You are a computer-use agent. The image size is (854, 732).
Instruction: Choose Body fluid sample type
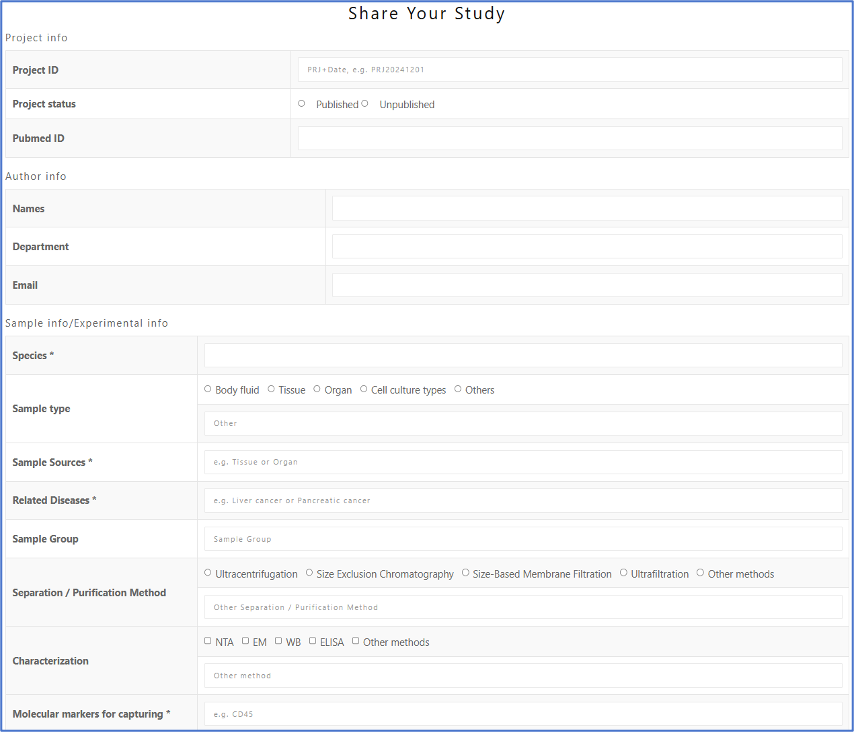[208, 389]
